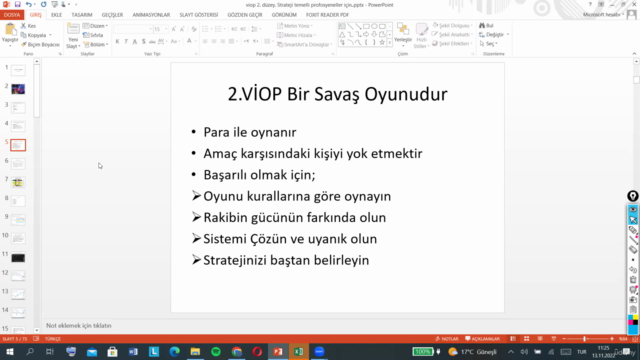Select the star shape in the shapes gallery
The height and width of the screenshot is (360, 640).
382,42
